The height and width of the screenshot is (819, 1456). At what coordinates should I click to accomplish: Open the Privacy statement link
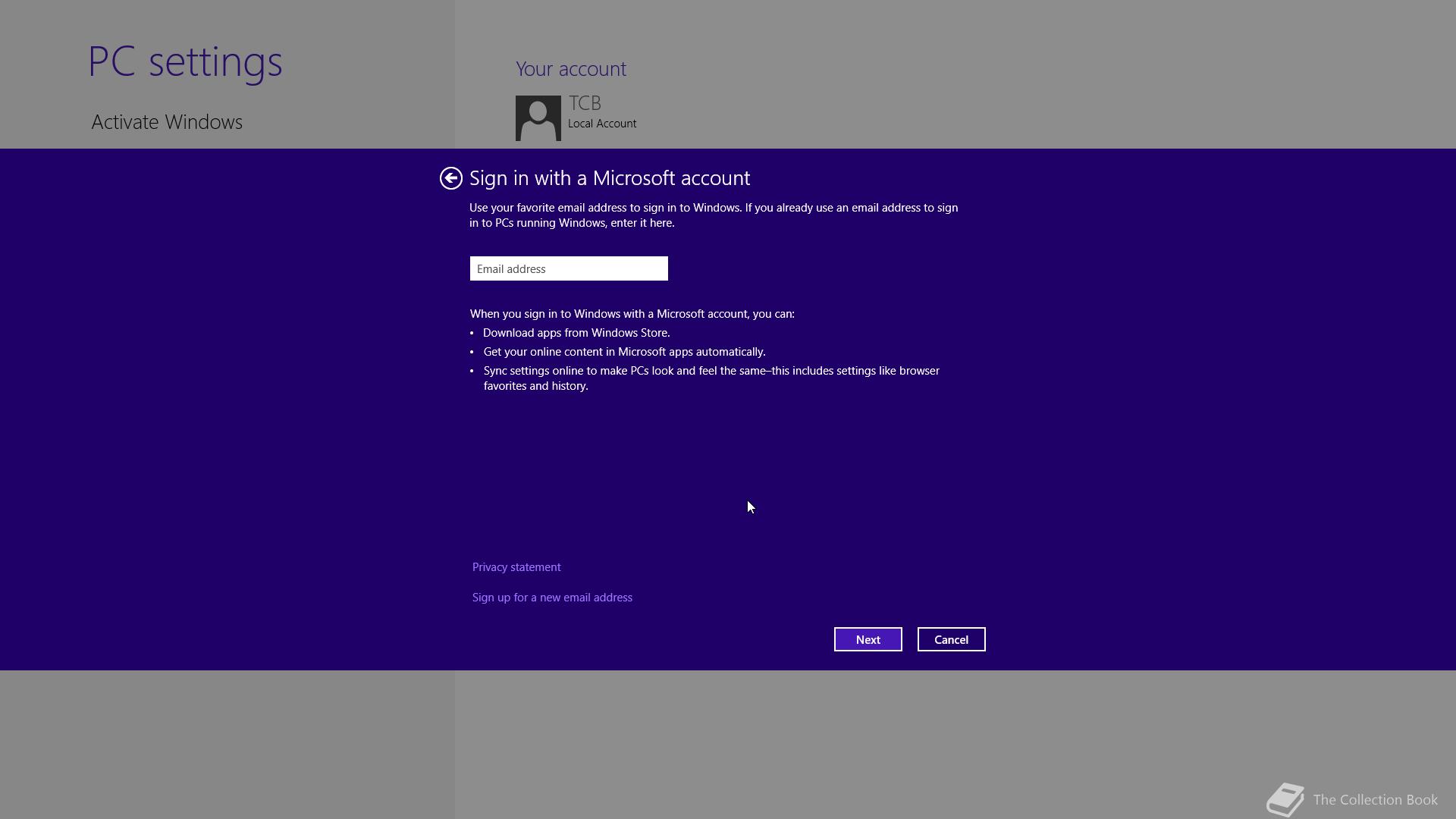[x=516, y=567]
